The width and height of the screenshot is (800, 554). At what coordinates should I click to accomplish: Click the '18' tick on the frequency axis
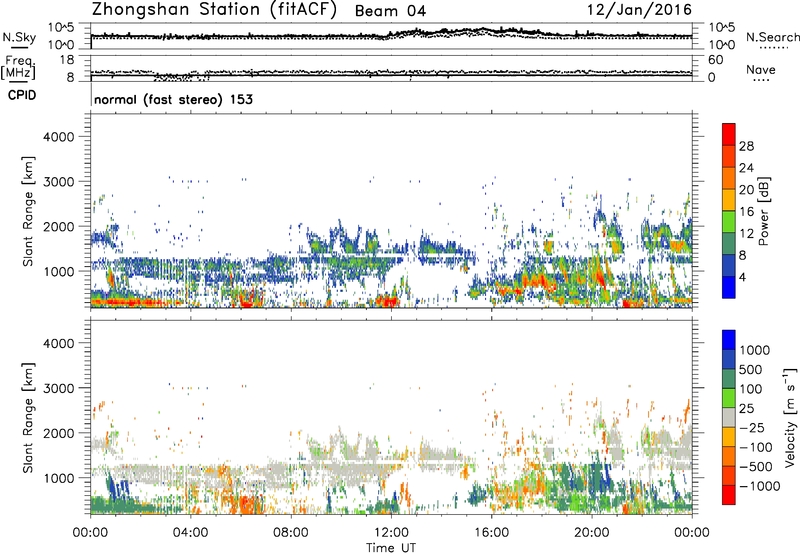tap(67, 60)
